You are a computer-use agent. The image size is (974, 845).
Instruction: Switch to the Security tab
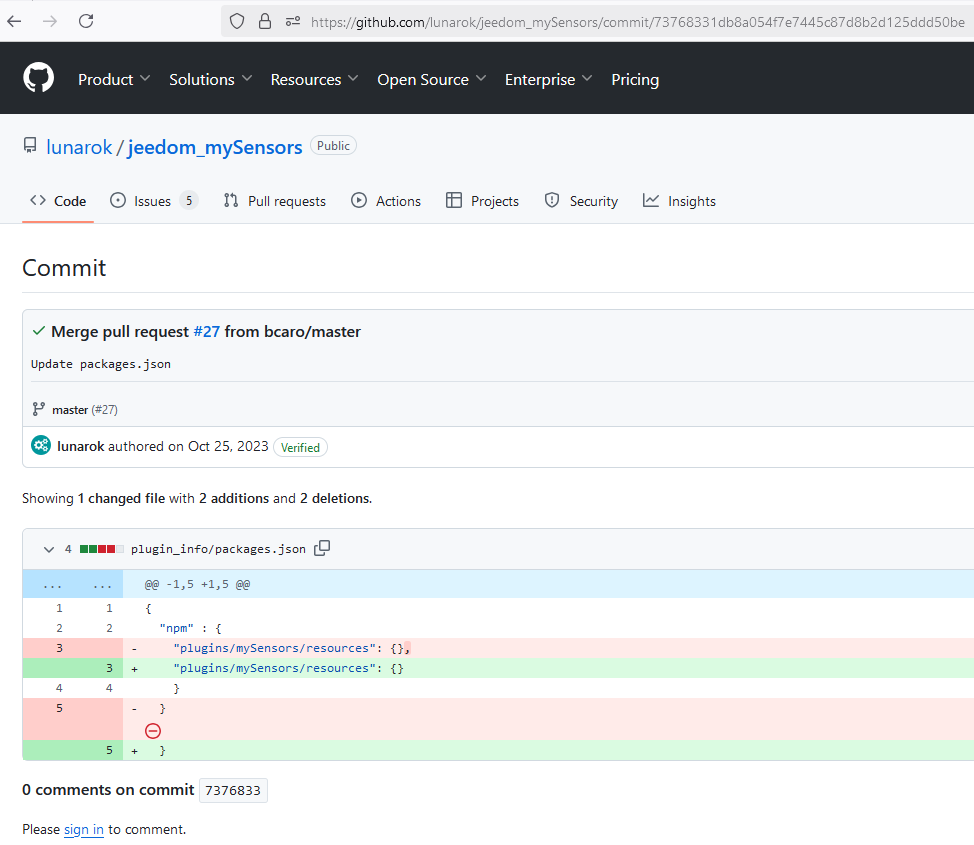point(581,201)
